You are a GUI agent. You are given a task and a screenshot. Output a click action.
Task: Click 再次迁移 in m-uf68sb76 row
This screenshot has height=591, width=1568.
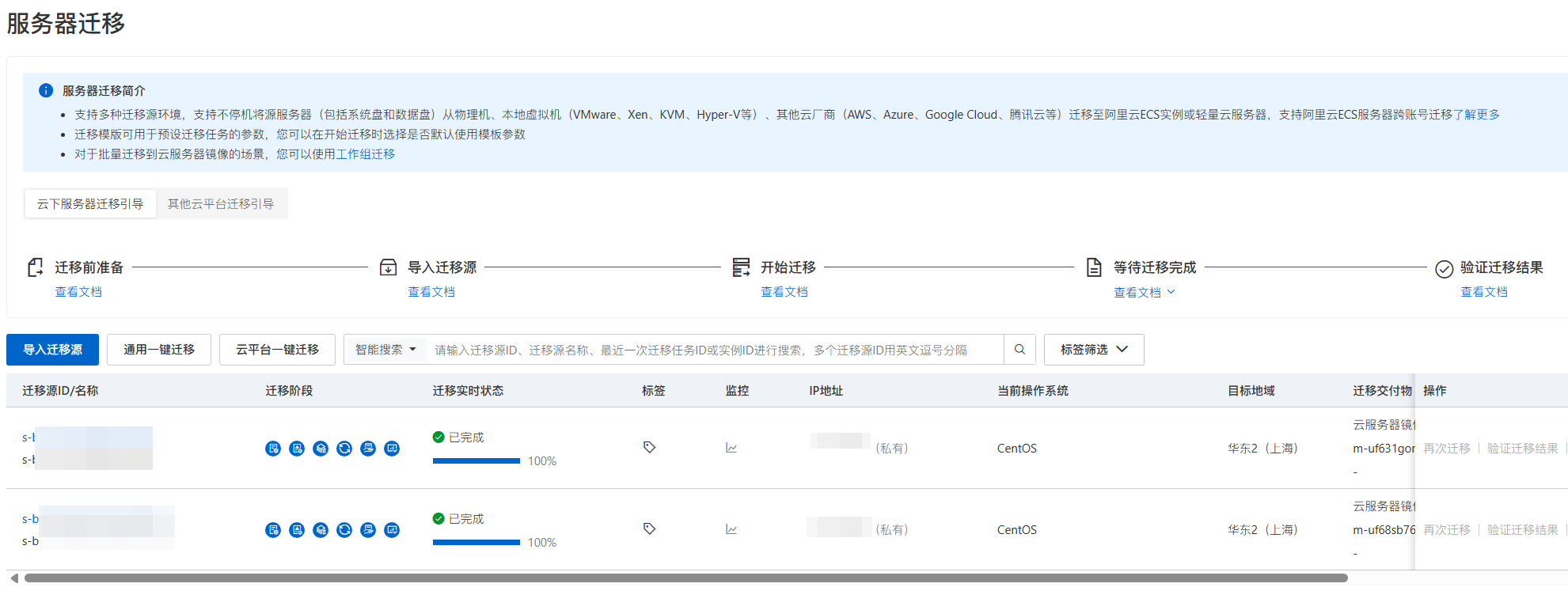1447,530
